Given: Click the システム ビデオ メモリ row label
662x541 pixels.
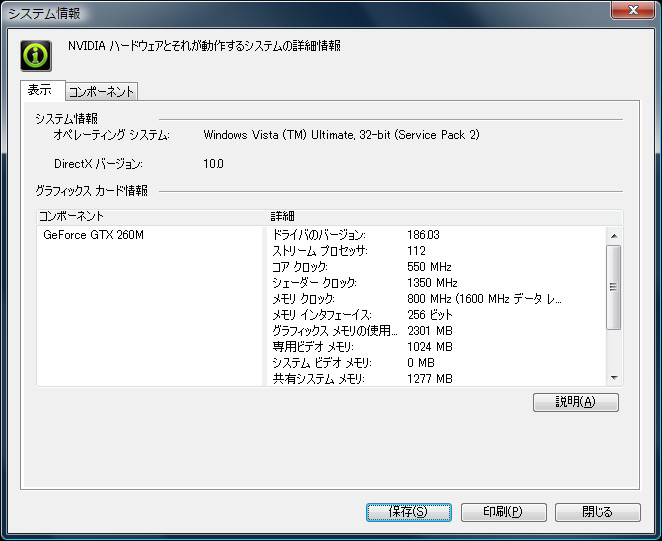Looking at the screenshot, I should coord(322,363).
